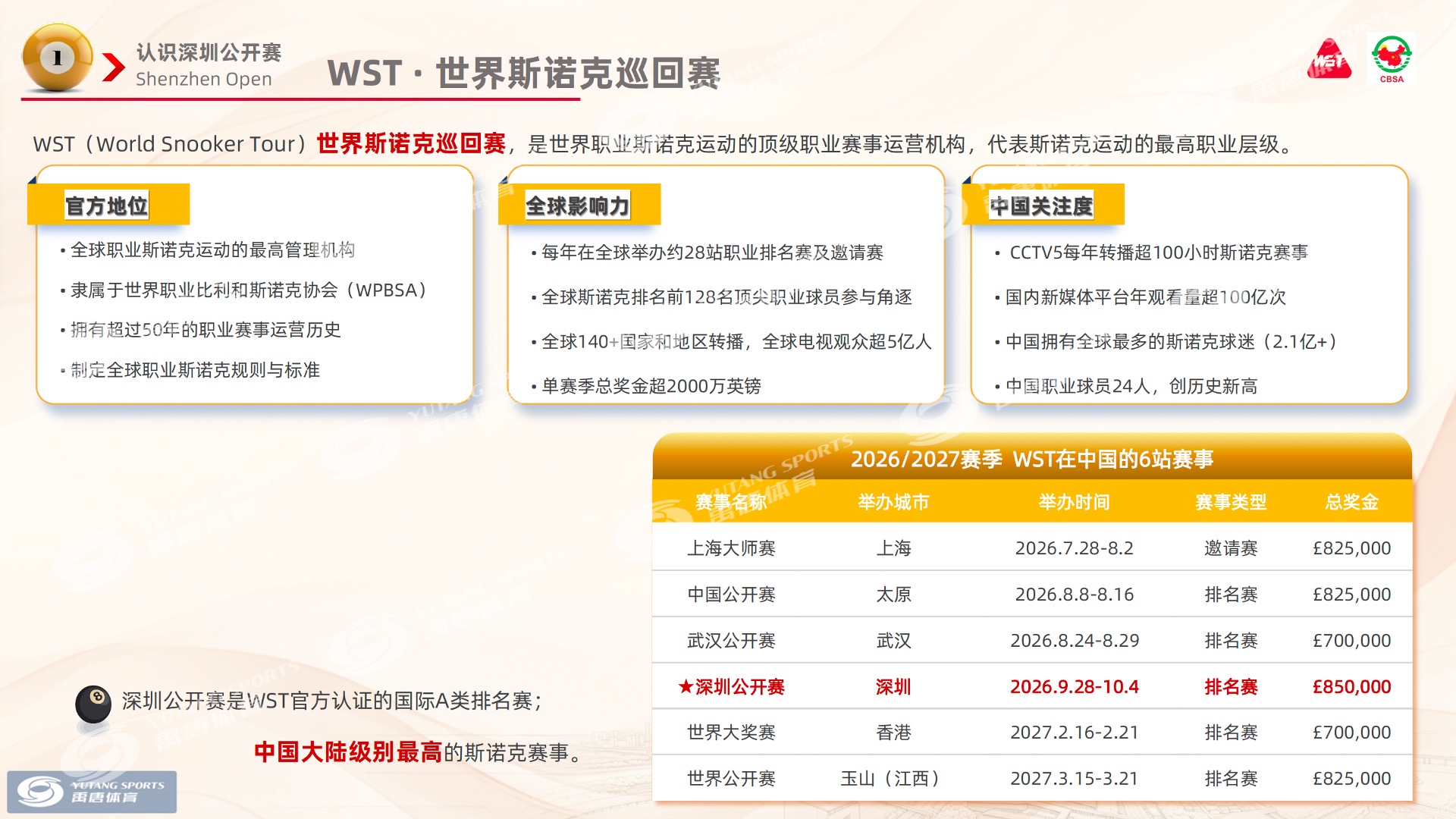Select the section title 认识深圳公开赛
Screen dimensions: 1456x819
(209, 52)
